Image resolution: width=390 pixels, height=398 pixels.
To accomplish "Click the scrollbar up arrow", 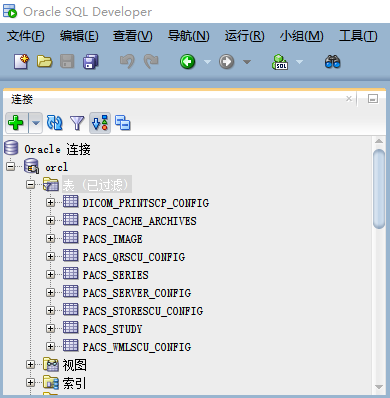I will point(379,141).
